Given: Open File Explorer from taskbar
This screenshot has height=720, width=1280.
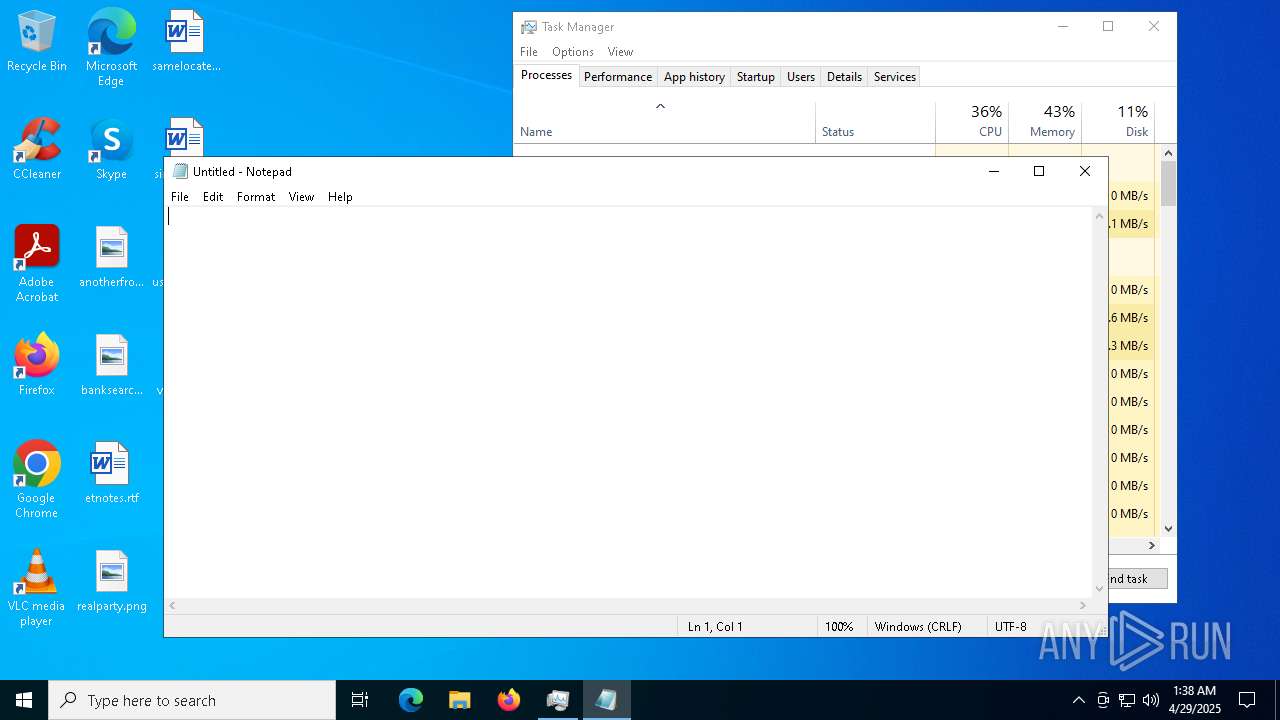Looking at the screenshot, I should (460, 700).
